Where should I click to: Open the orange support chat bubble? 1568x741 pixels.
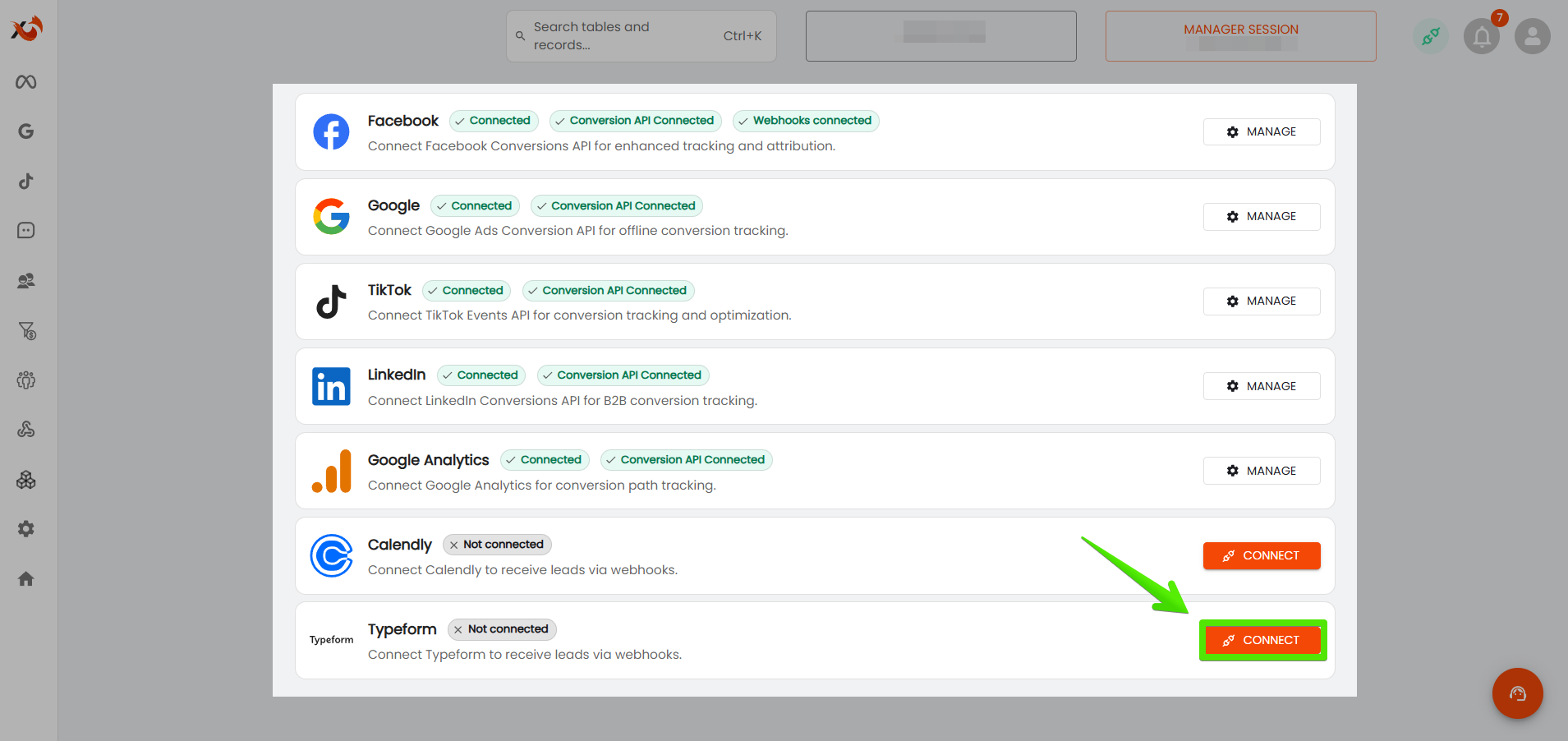pyautogui.click(x=1517, y=693)
